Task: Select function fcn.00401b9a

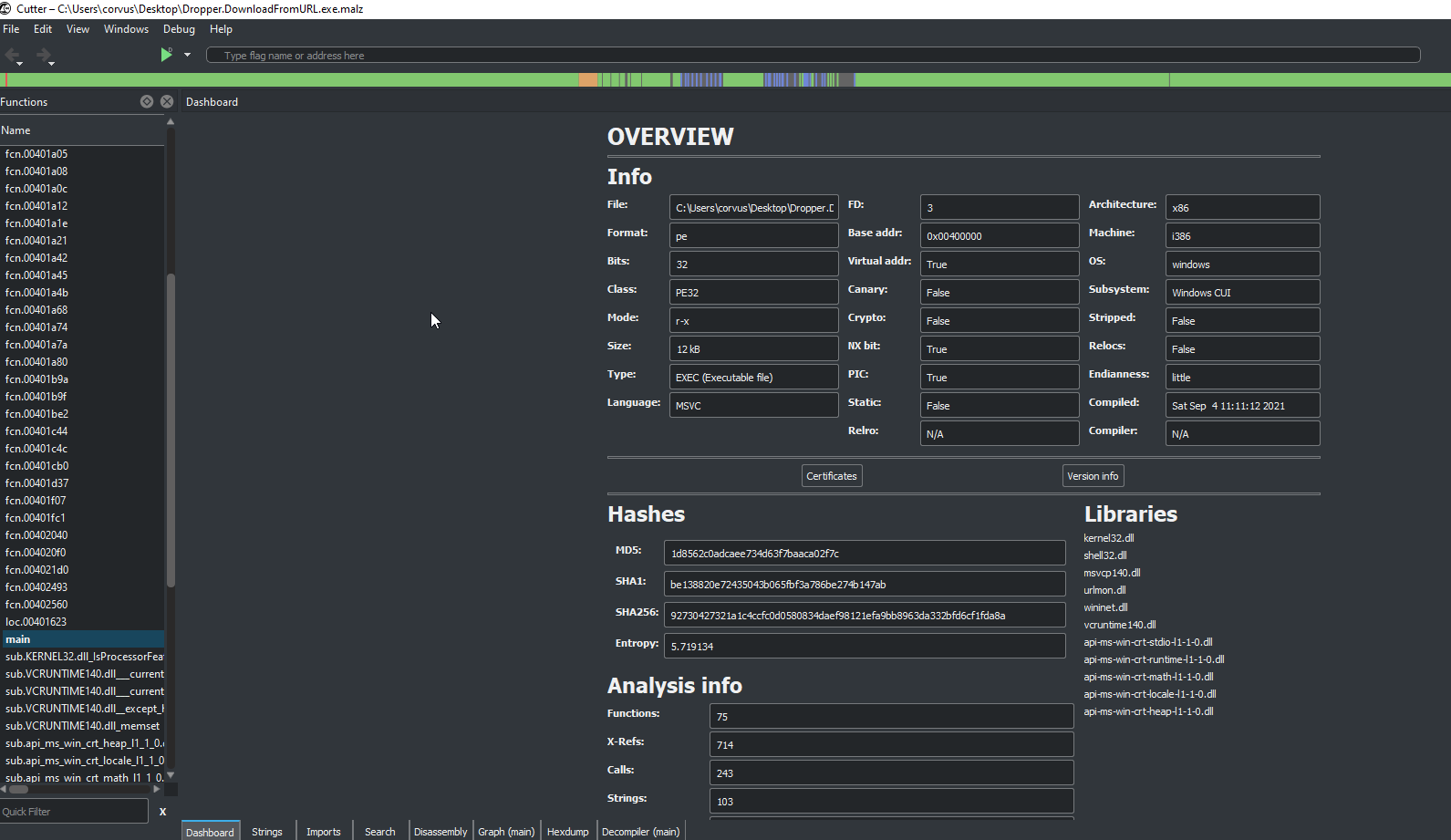Action: [x=83, y=379]
